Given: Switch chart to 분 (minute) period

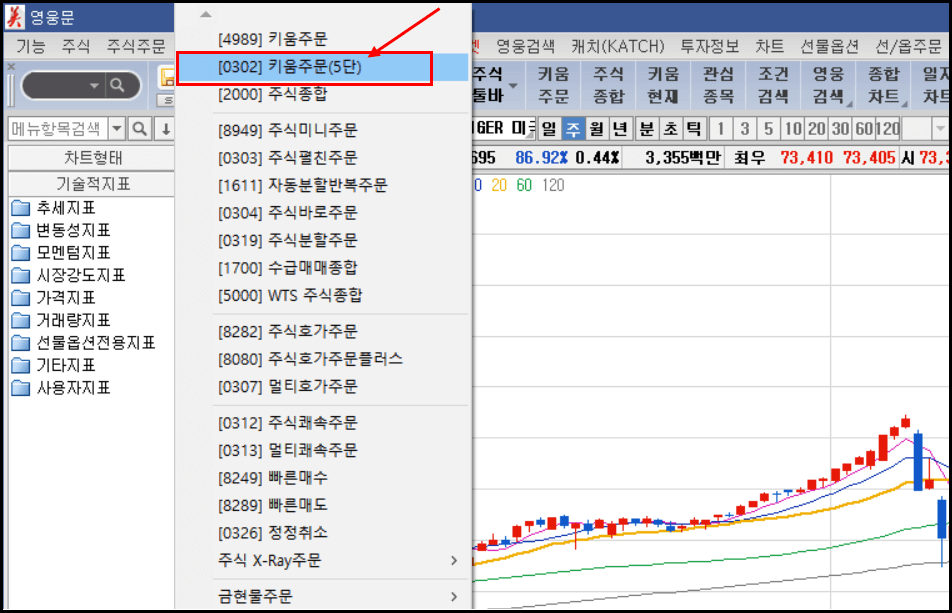Looking at the screenshot, I should click(x=646, y=129).
